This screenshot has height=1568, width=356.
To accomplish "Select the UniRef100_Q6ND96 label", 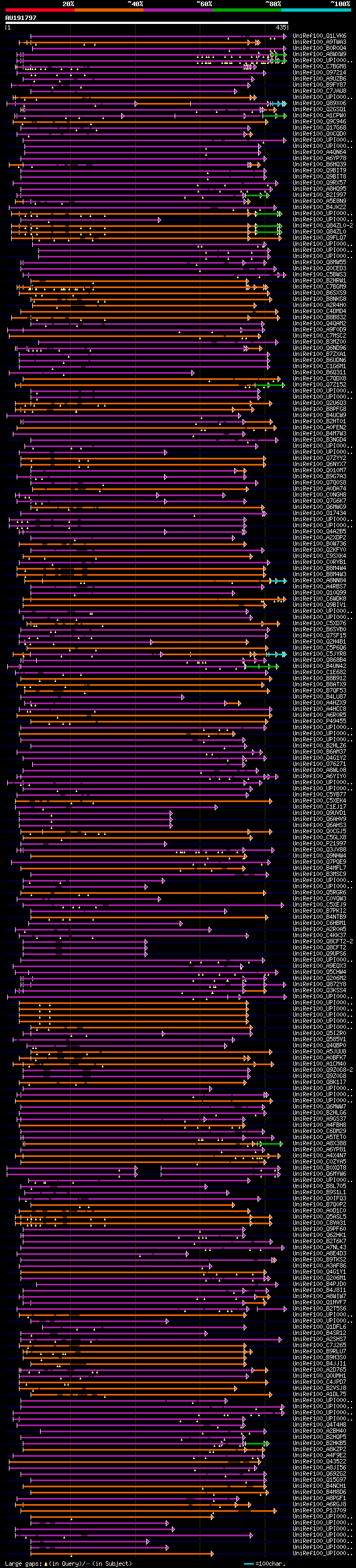I will pos(319,348).
